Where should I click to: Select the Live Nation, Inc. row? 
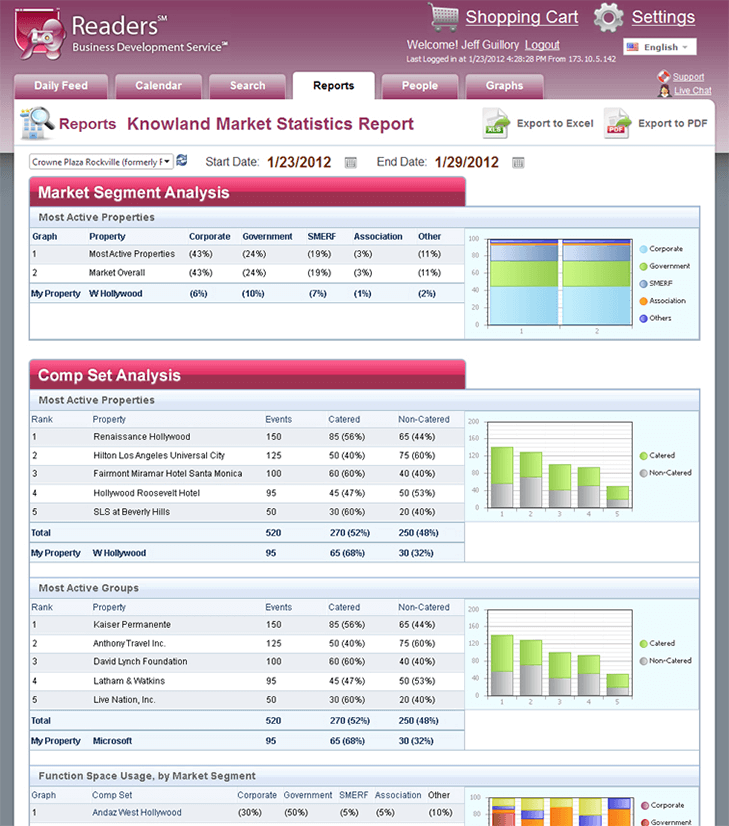coord(247,700)
